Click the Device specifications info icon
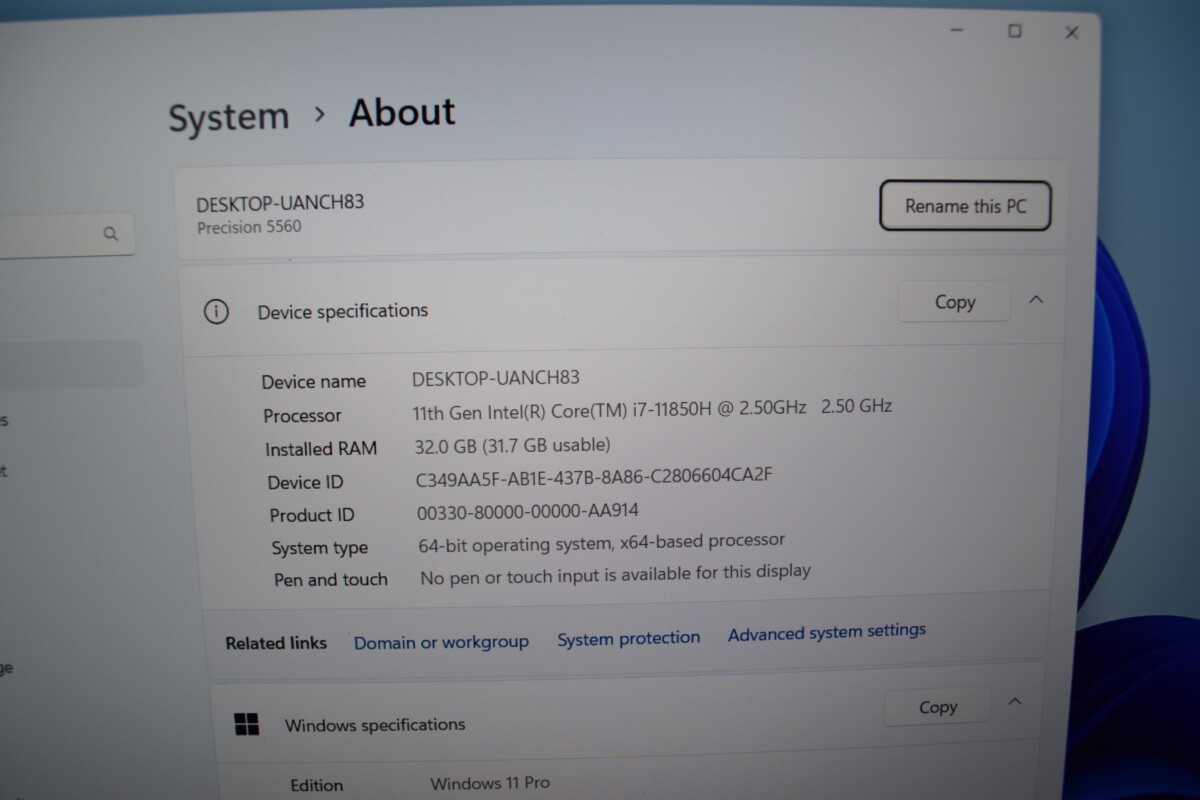The image size is (1200, 800). 215,312
